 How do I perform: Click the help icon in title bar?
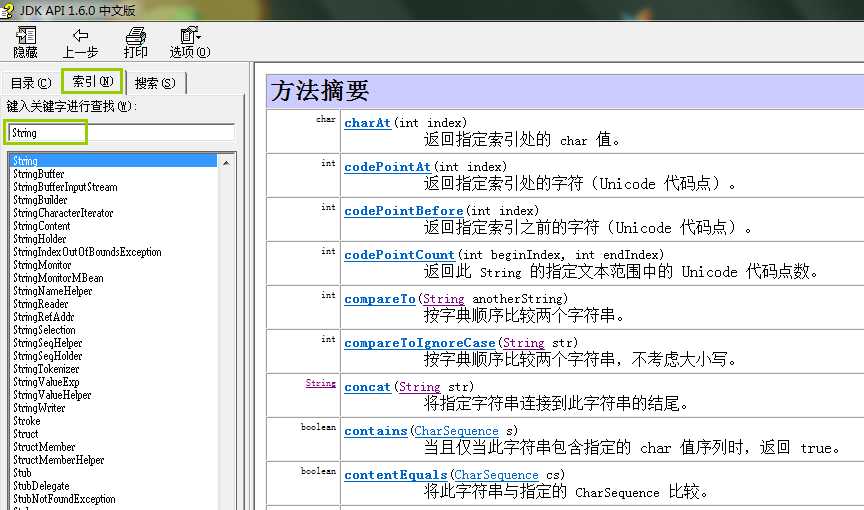[7, 10]
